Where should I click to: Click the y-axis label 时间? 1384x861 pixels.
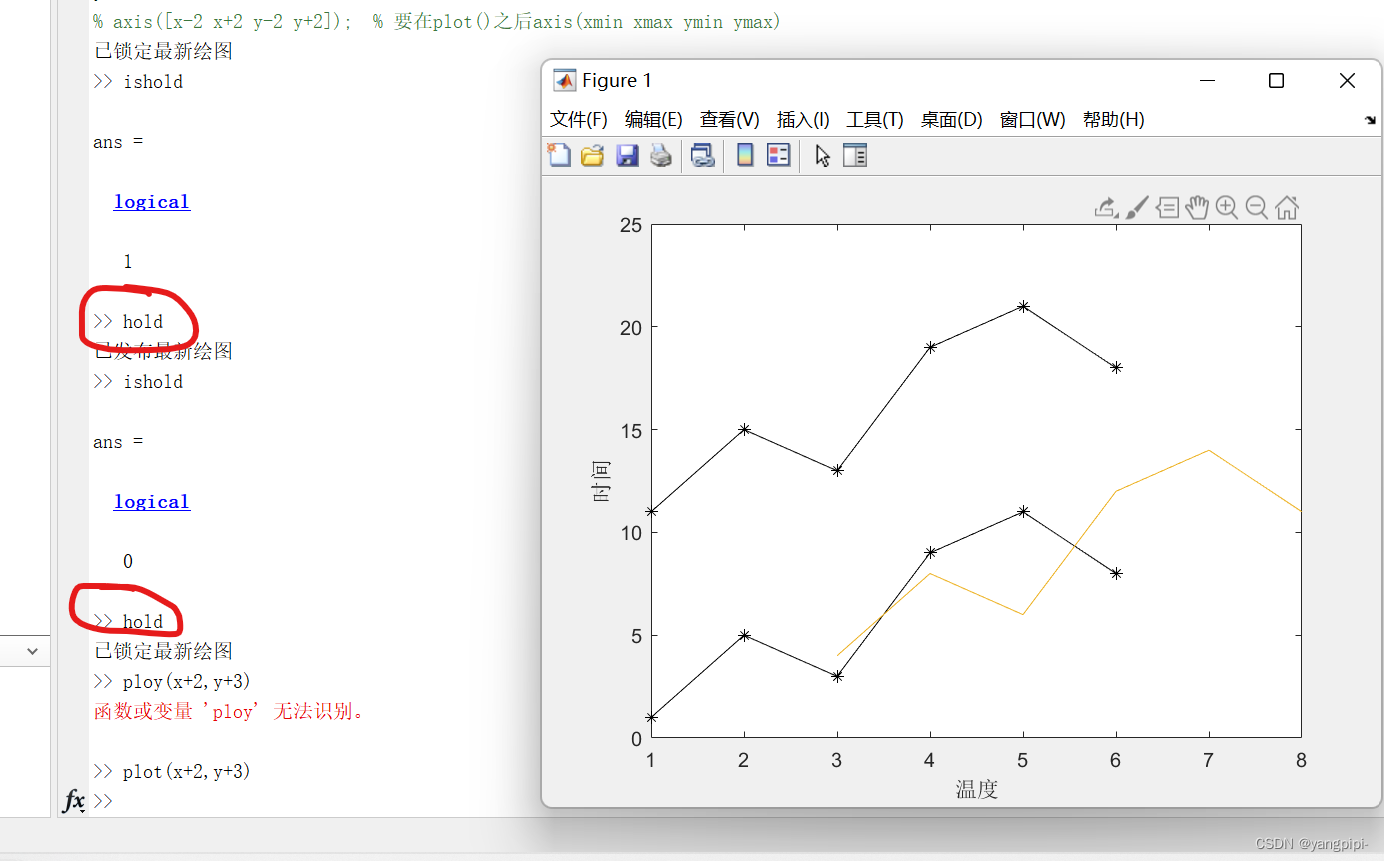click(x=602, y=481)
